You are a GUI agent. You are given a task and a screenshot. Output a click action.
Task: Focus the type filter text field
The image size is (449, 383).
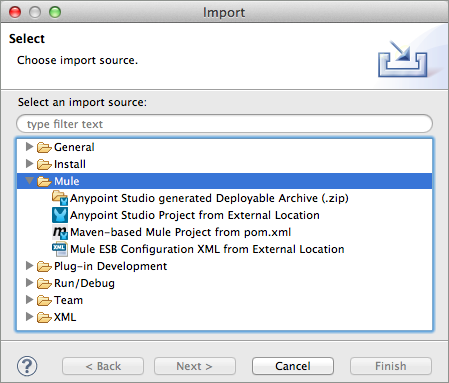point(224,124)
